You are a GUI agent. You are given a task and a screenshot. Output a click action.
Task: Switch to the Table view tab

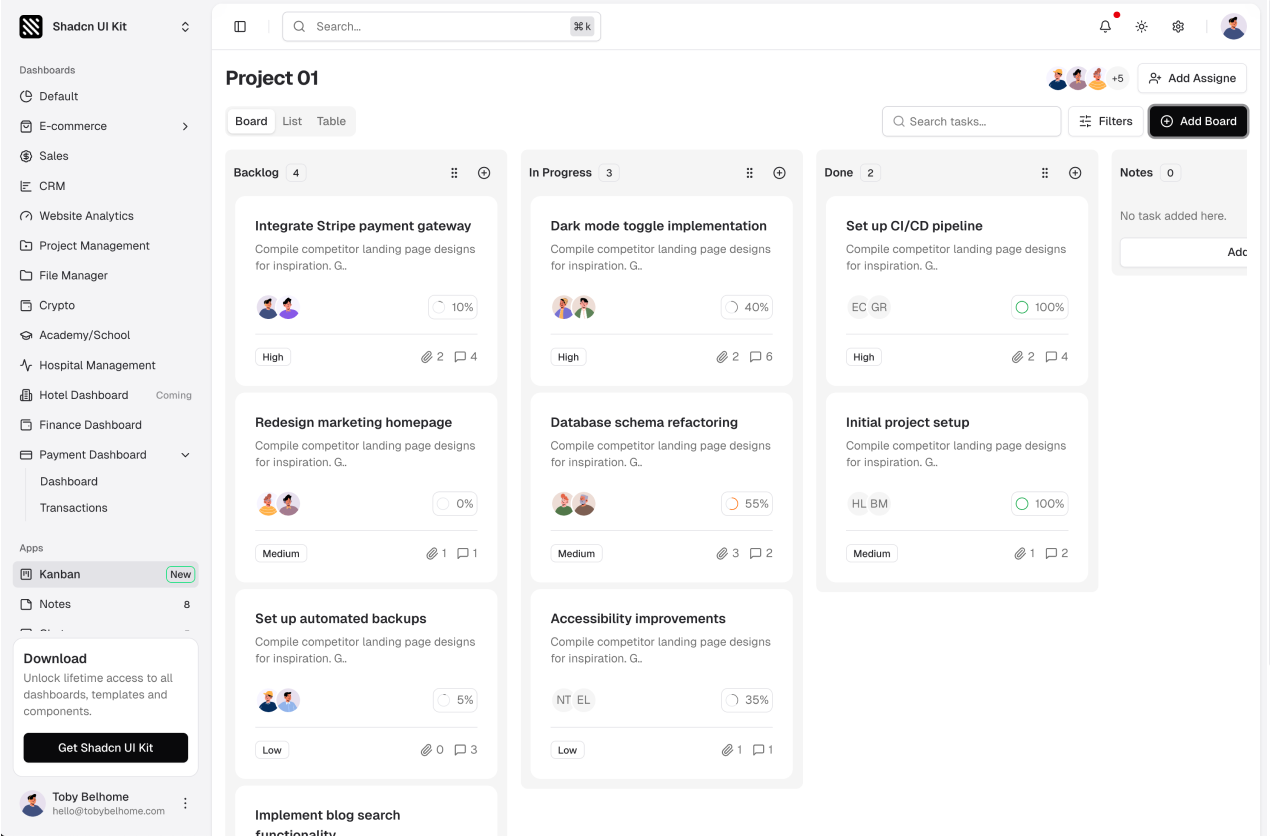click(331, 121)
